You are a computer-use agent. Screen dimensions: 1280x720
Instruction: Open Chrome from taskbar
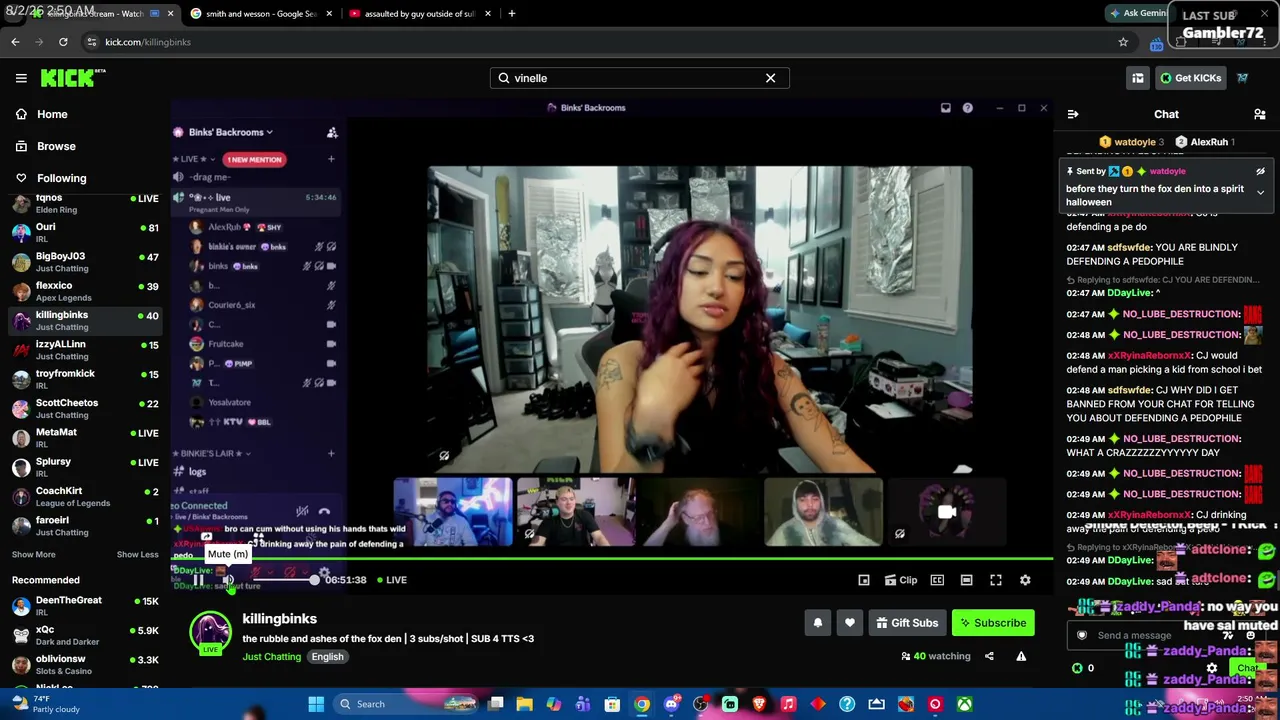[642, 704]
